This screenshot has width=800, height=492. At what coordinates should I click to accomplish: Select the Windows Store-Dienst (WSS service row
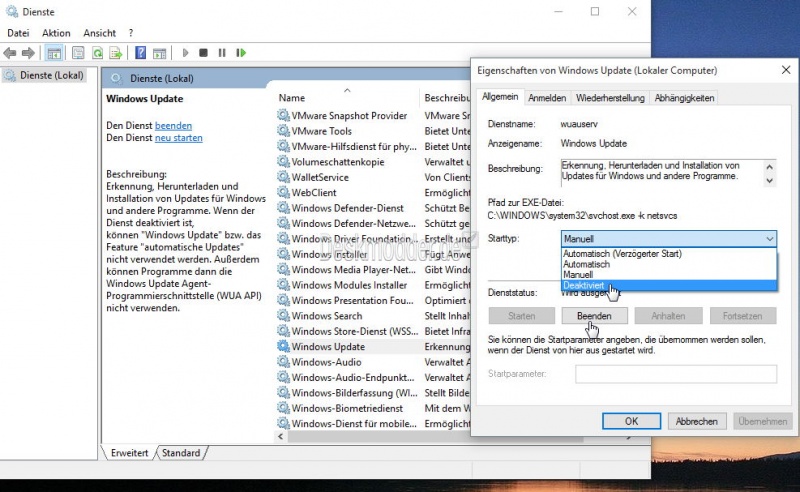click(372, 331)
